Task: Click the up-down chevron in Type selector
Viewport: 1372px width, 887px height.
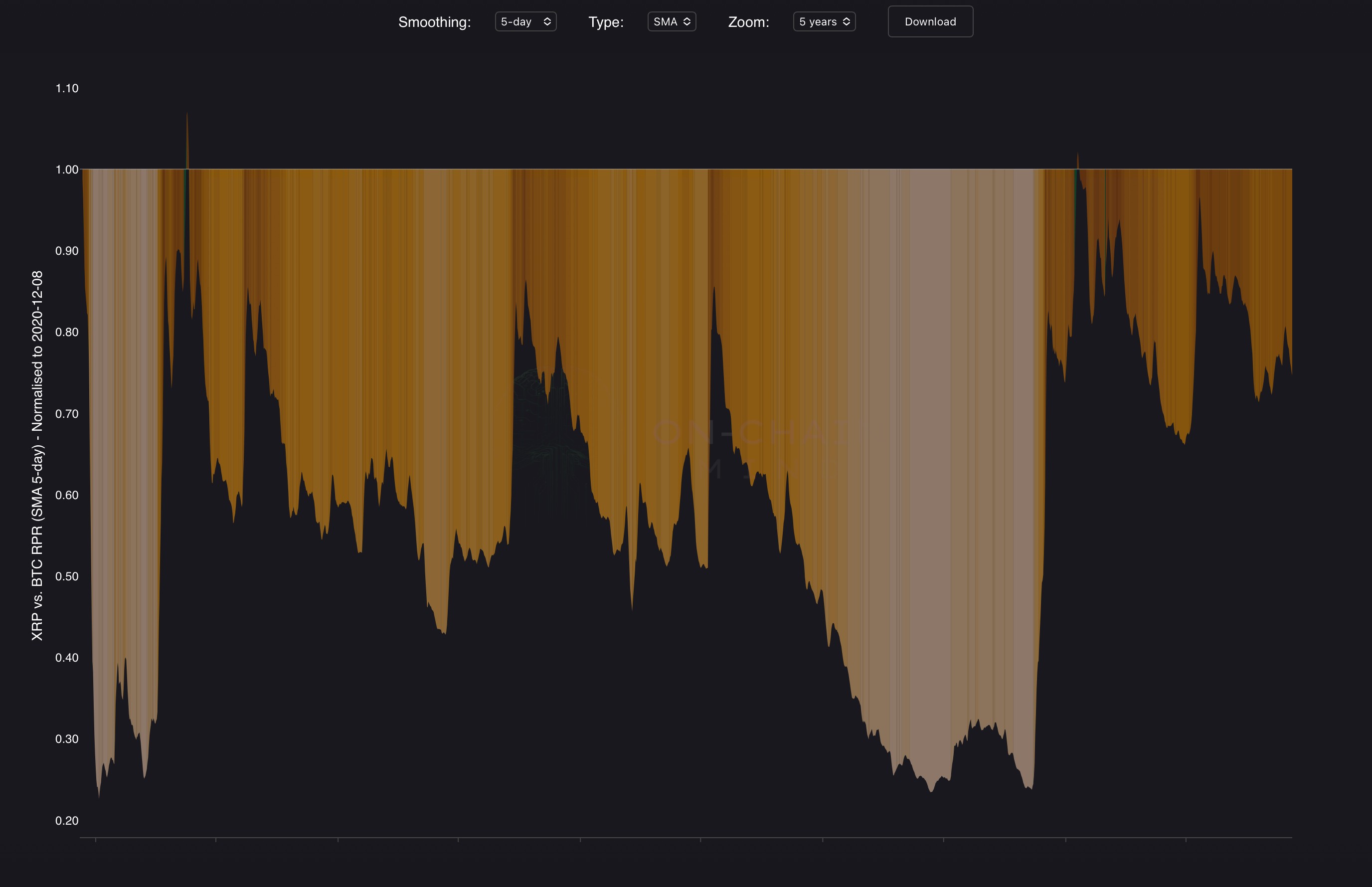Action: pyautogui.click(x=687, y=22)
